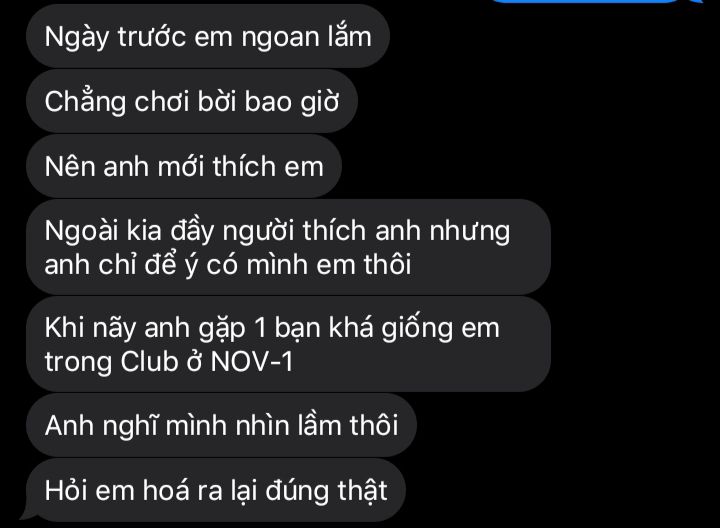Tap the number '1' before 'bạn khá giống'
This screenshot has width=720, height=528.
[259, 328]
